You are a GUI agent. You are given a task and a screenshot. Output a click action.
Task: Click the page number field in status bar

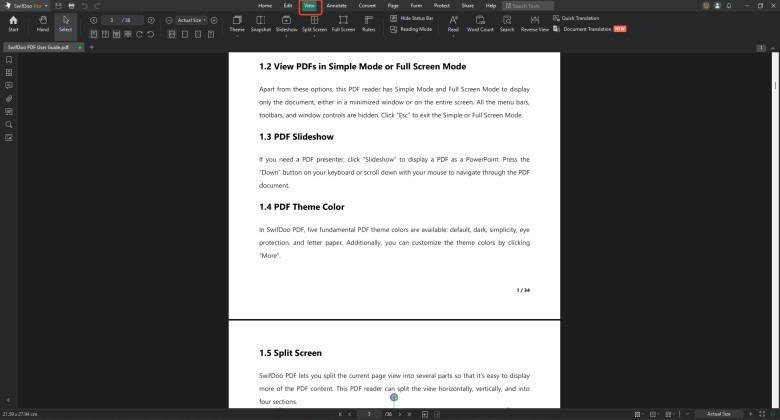tap(369, 414)
